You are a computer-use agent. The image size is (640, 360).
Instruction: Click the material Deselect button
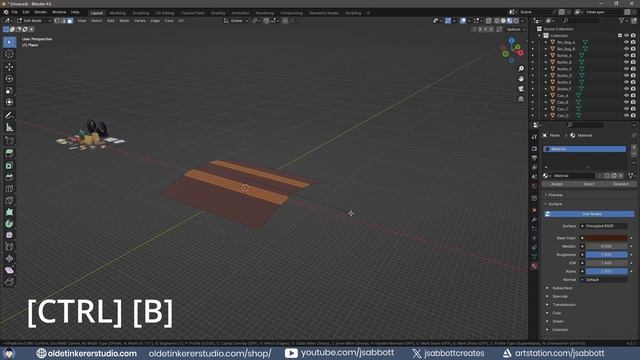(620, 184)
